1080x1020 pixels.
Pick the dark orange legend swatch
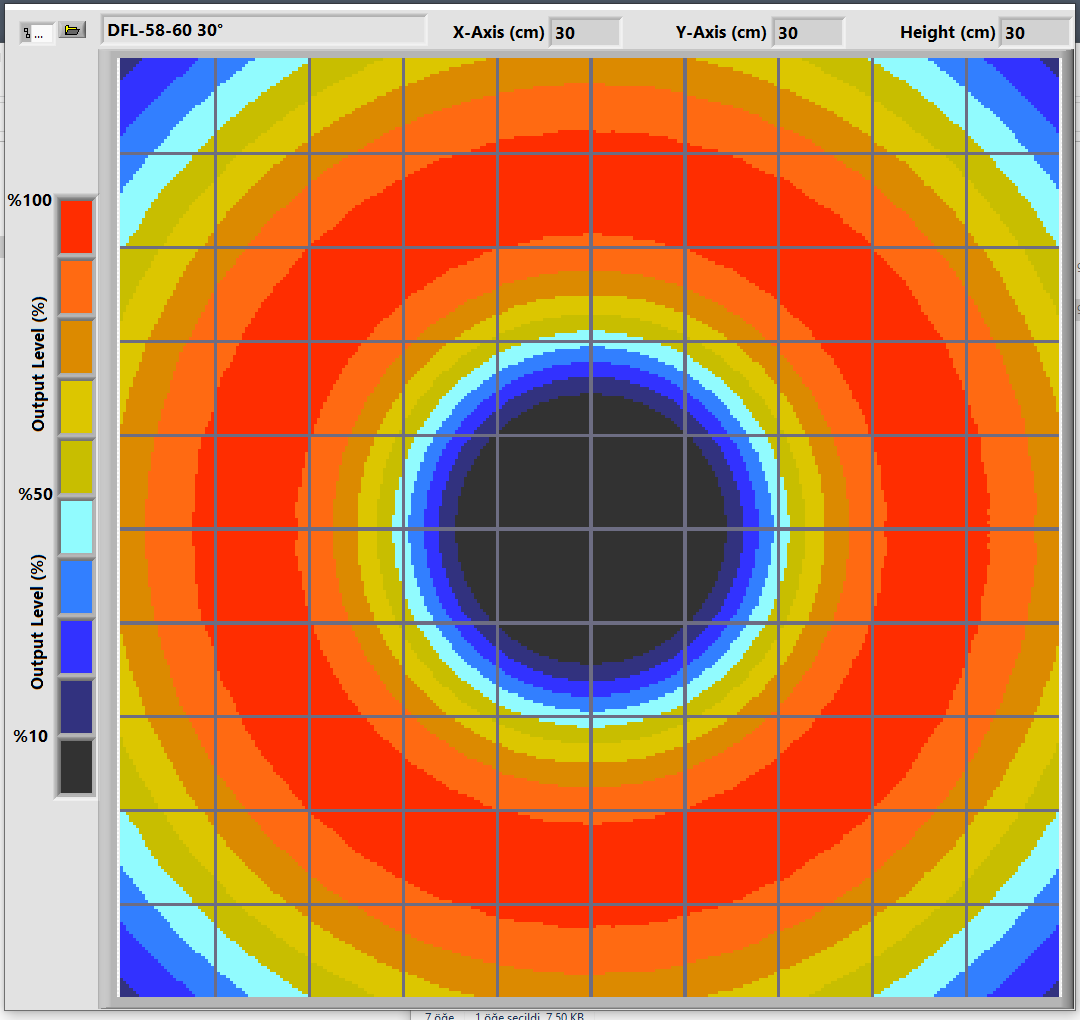click(76, 346)
